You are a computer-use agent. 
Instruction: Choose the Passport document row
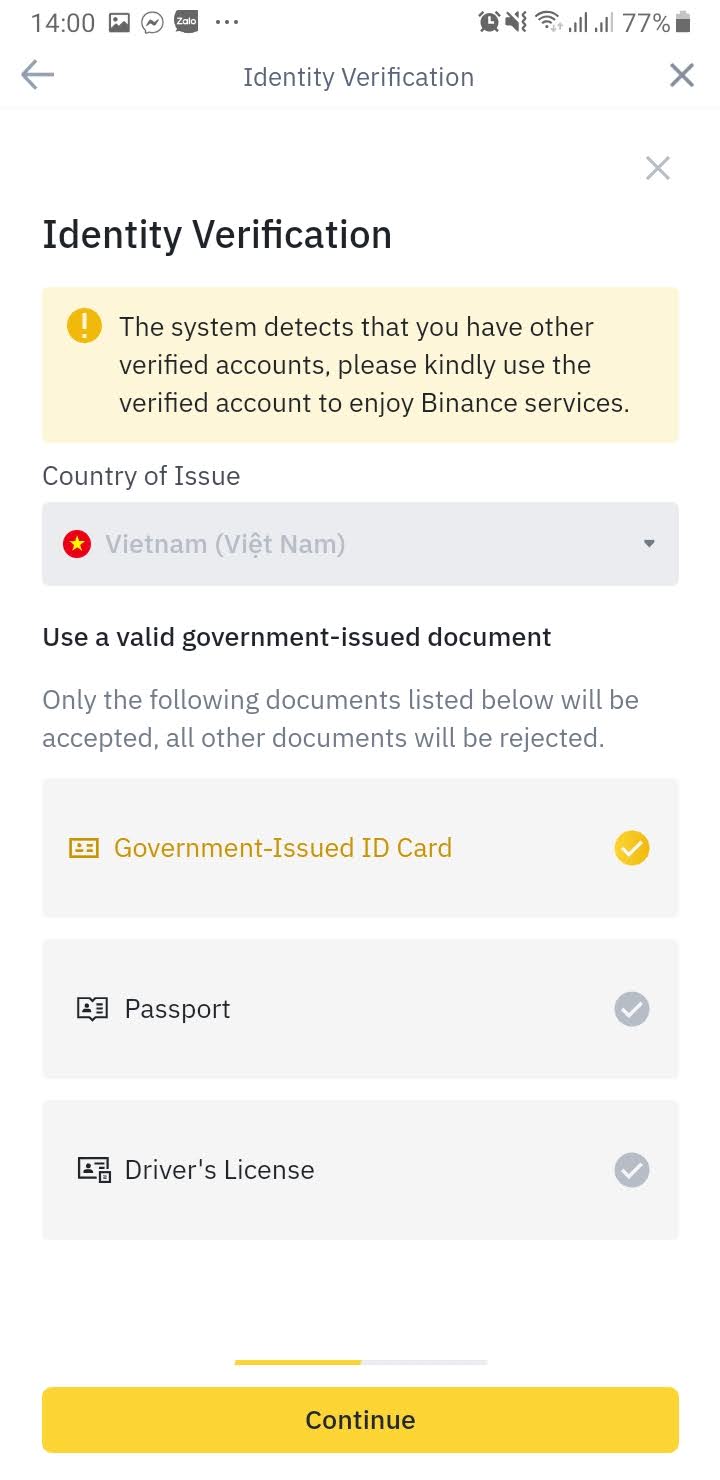360,1009
